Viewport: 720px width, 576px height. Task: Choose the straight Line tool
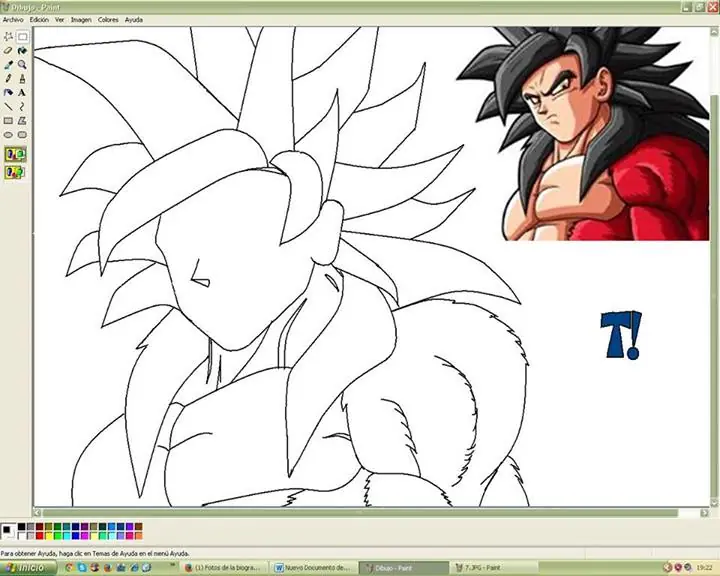coord(8,107)
